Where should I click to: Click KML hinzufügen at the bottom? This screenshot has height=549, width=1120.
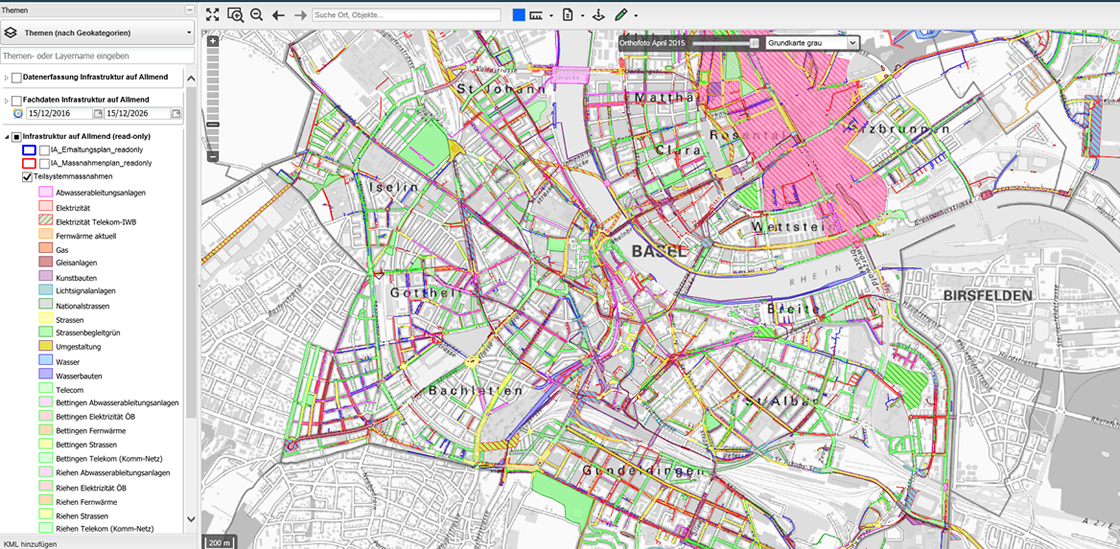coord(30,543)
